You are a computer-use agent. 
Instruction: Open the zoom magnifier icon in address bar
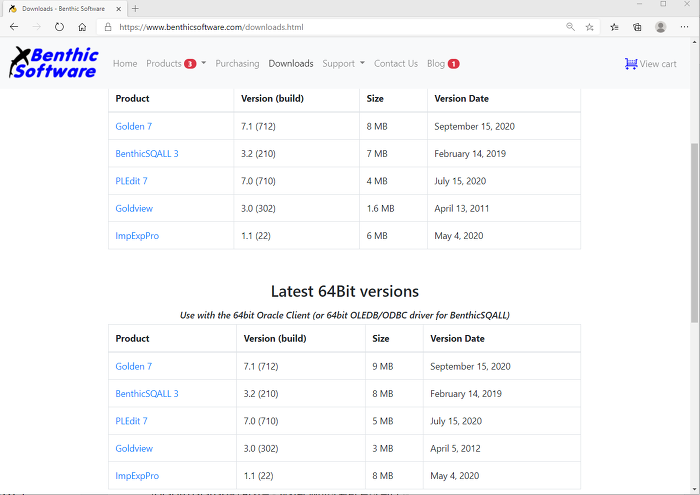tap(571, 27)
